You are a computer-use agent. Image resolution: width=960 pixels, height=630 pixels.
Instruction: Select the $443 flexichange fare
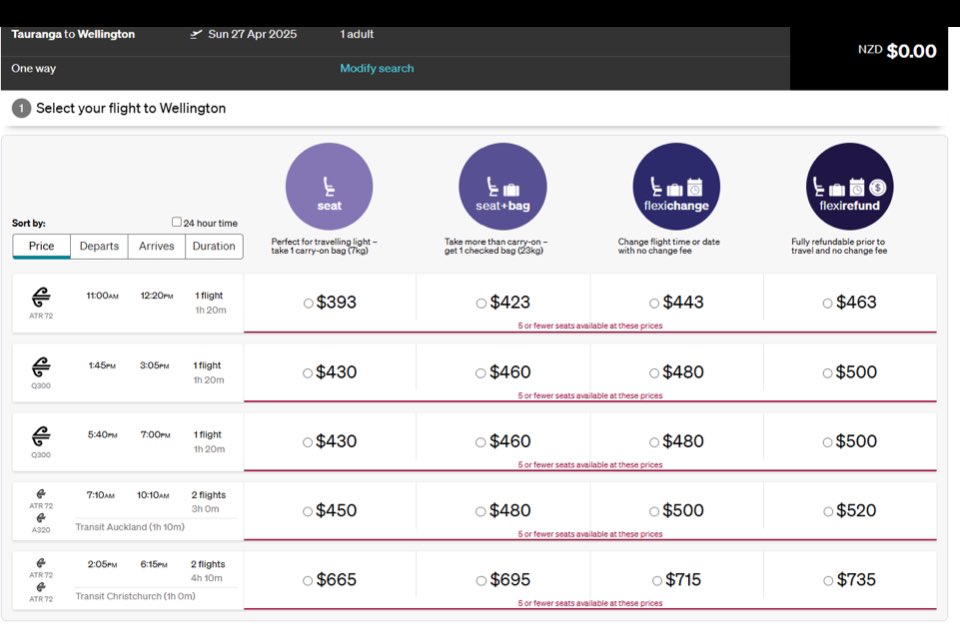[x=654, y=303]
